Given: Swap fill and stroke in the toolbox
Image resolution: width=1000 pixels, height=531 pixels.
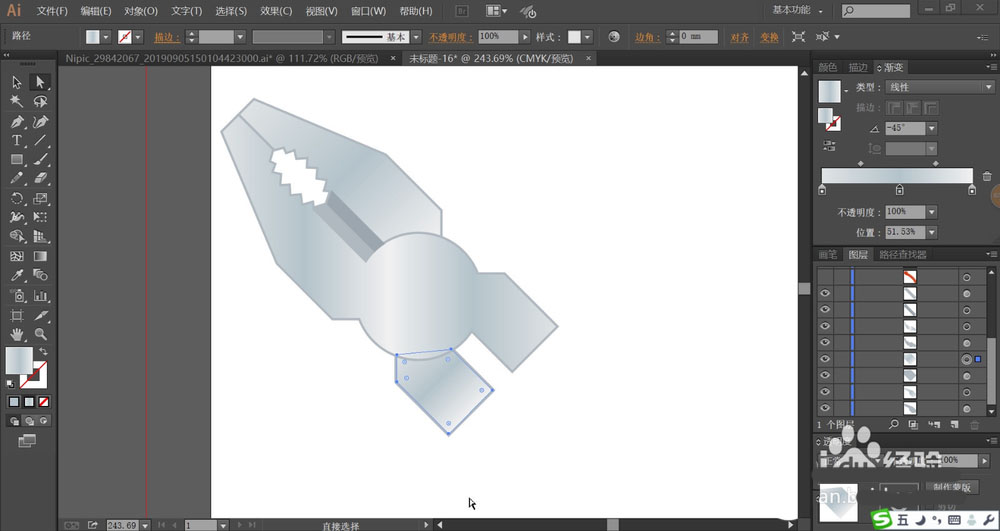Looking at the screenshot, I should (43, 351).
